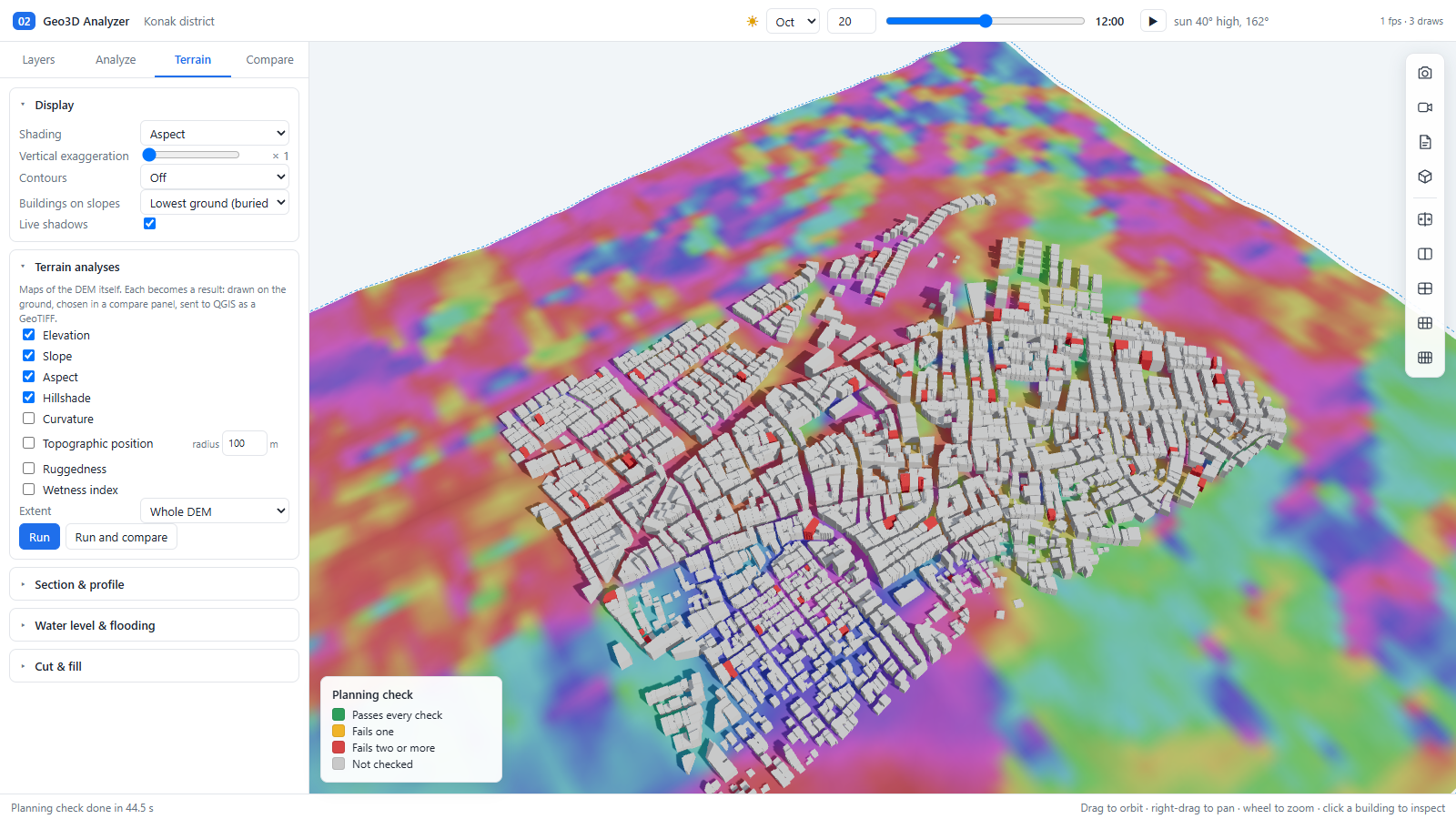Click the 02 app logo badge
1456x819 pixels.
[24, 21]
